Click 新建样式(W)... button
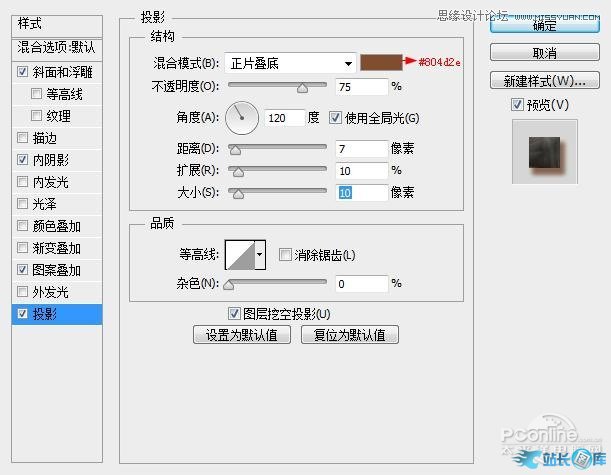Screen dimensions: 611x475 click(x=544, y=80)
